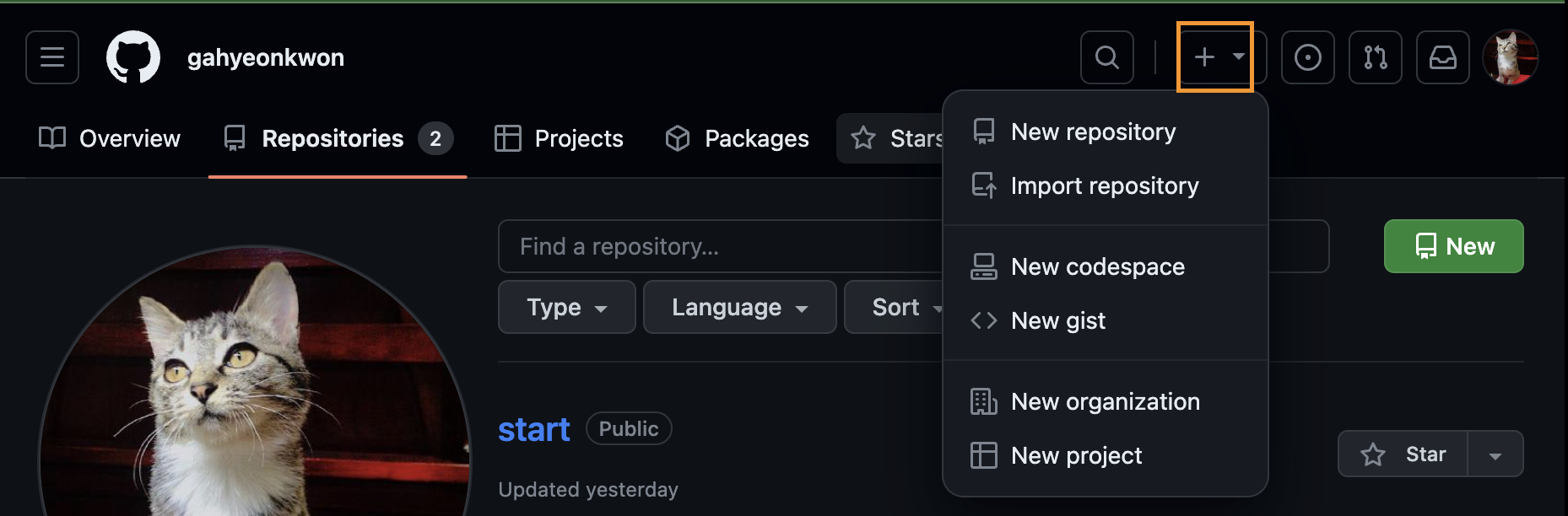Select New codespace option
The height and width of the screenshot is (516, 1568).
(x=1097, y=267)
